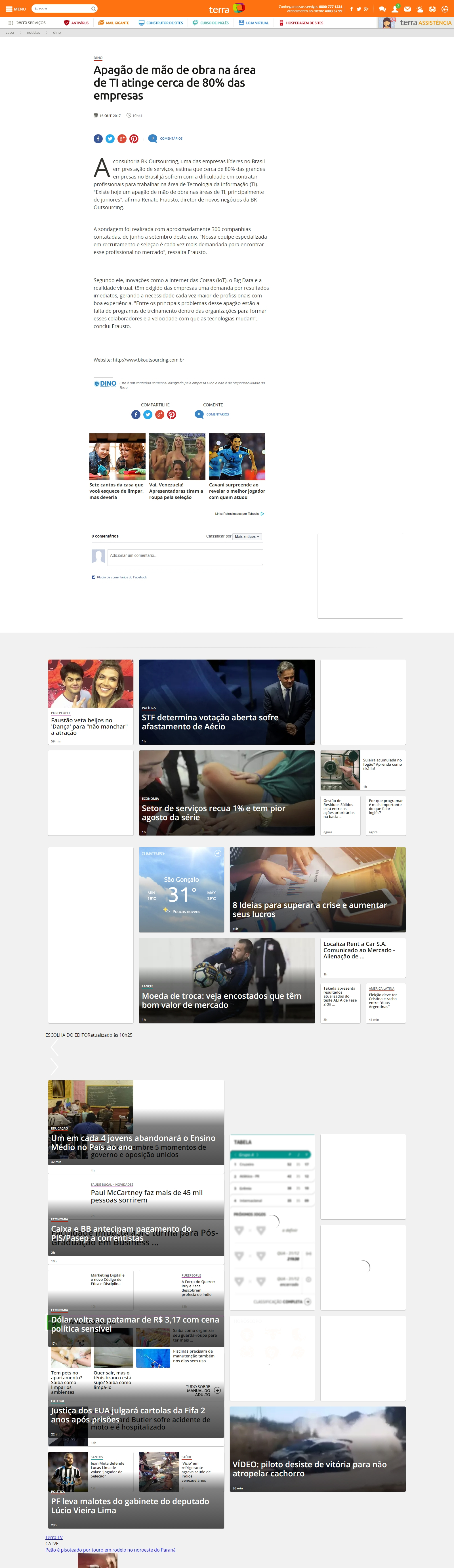
Task: Share article on Twitter below the date
Action: [110, 139]
